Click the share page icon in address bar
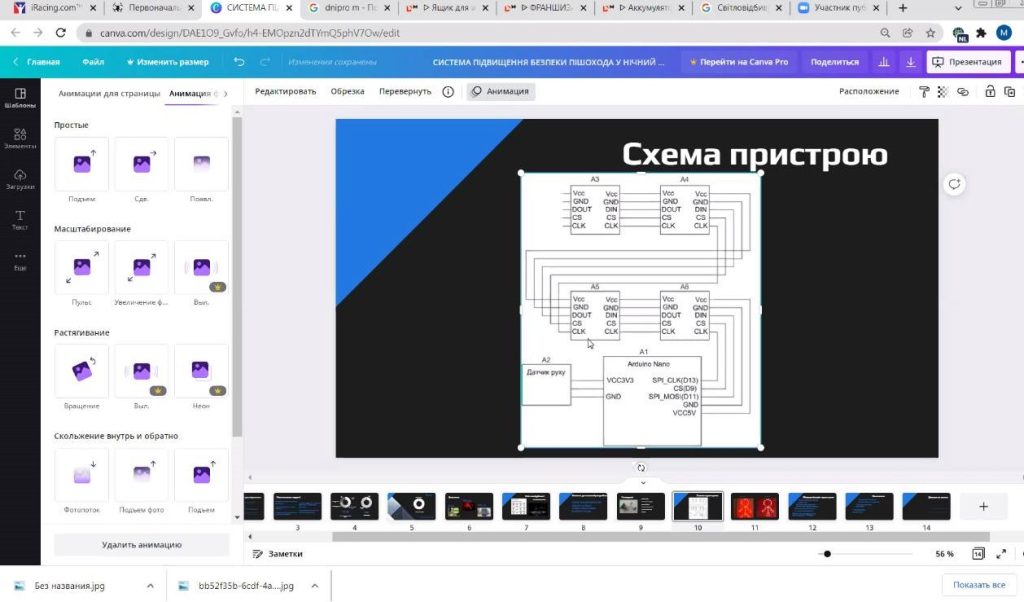 (x=907, y=33)
